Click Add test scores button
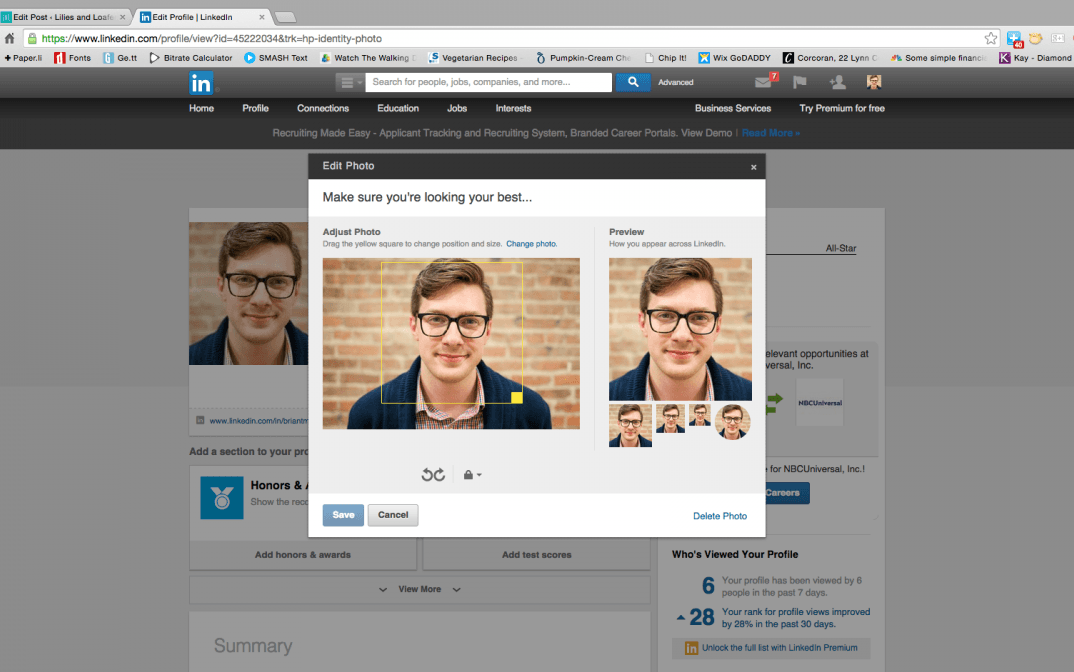 (536, 555)
